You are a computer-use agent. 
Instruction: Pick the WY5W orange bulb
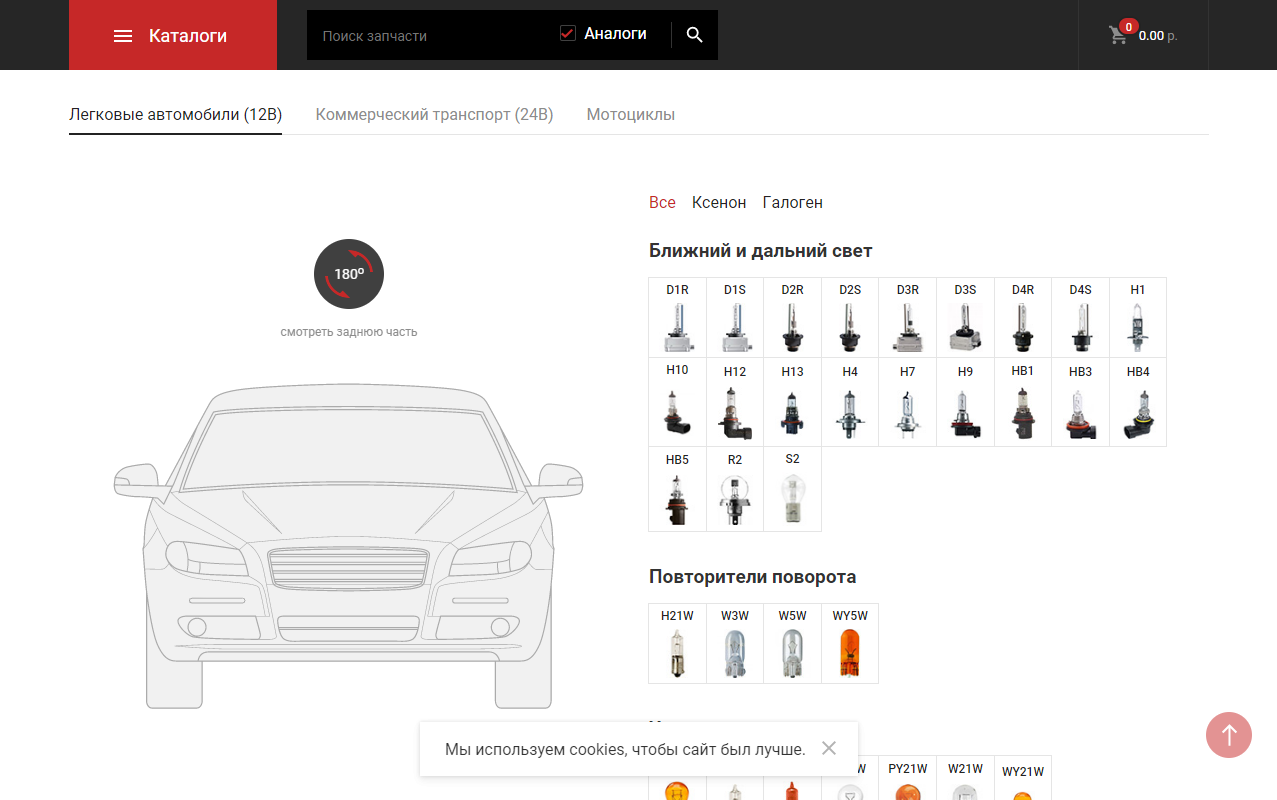tap(850, 644)
